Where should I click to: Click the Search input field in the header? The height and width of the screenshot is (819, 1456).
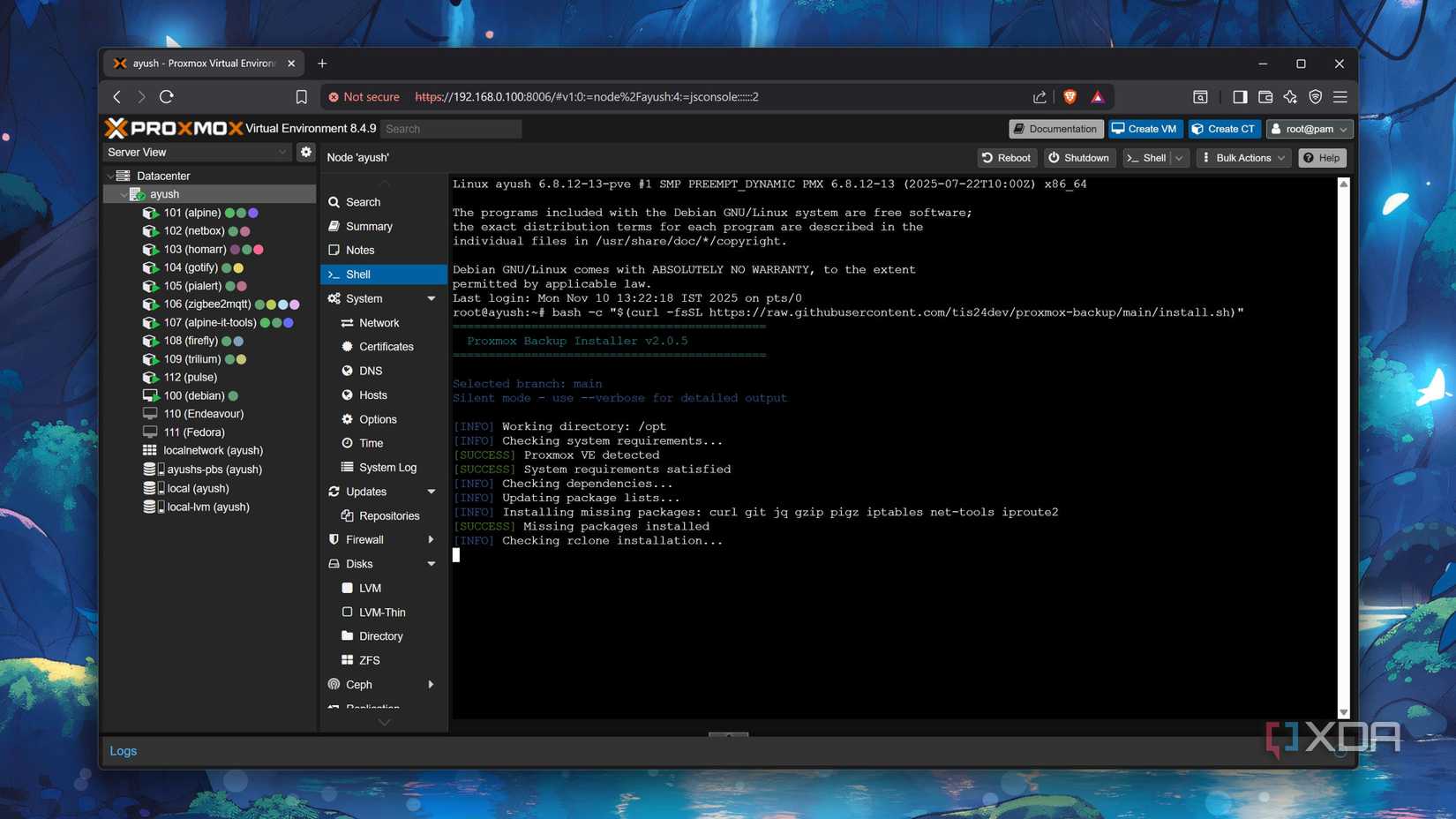(451, 128)
